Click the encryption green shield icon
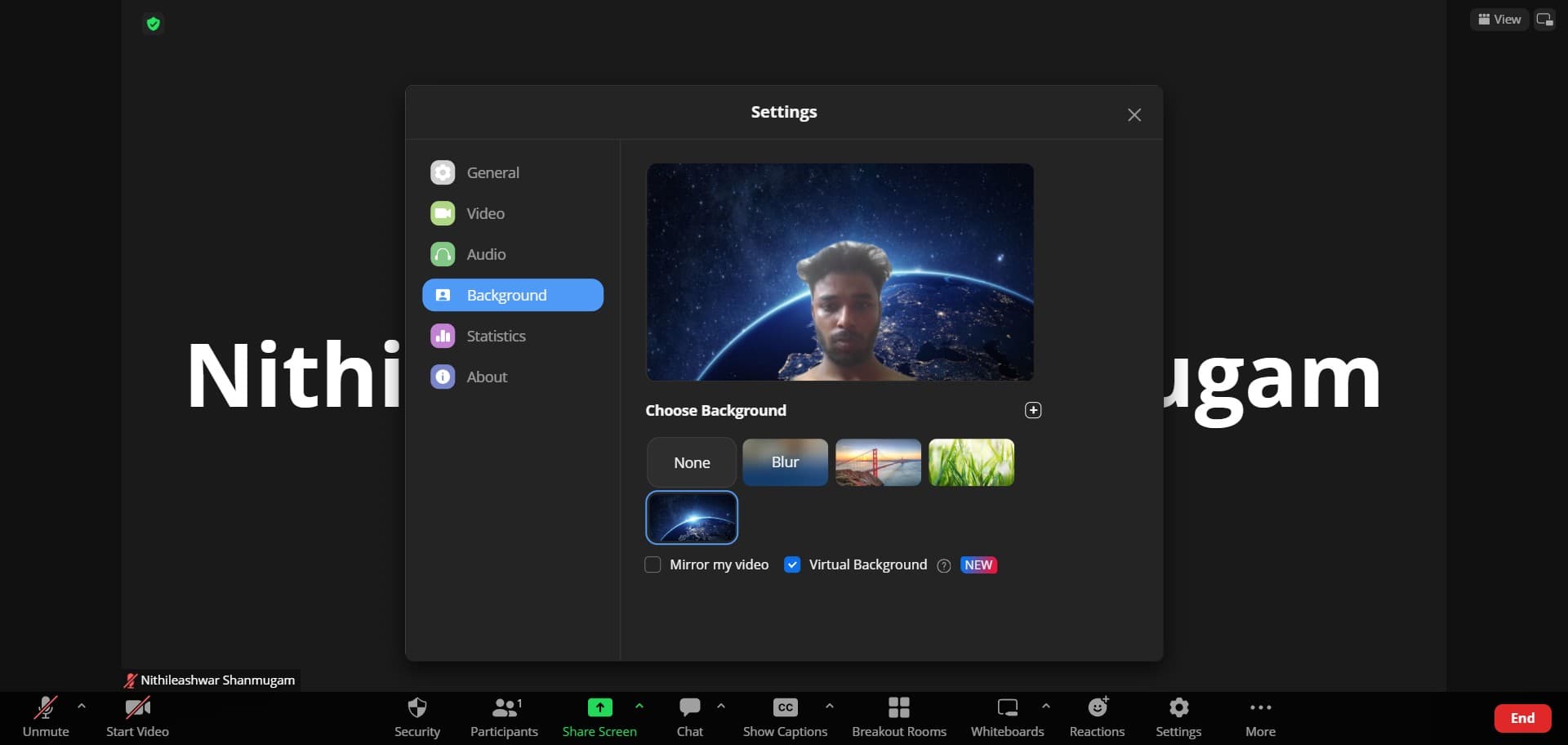 point(153,24)
